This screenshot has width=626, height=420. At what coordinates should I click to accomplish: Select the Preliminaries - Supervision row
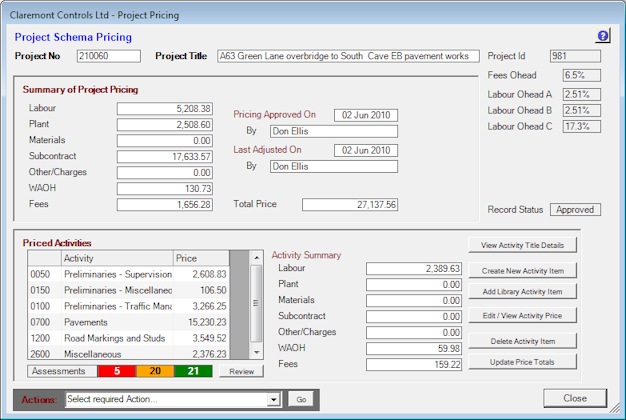pyautogui.click(x=129, y=274)
